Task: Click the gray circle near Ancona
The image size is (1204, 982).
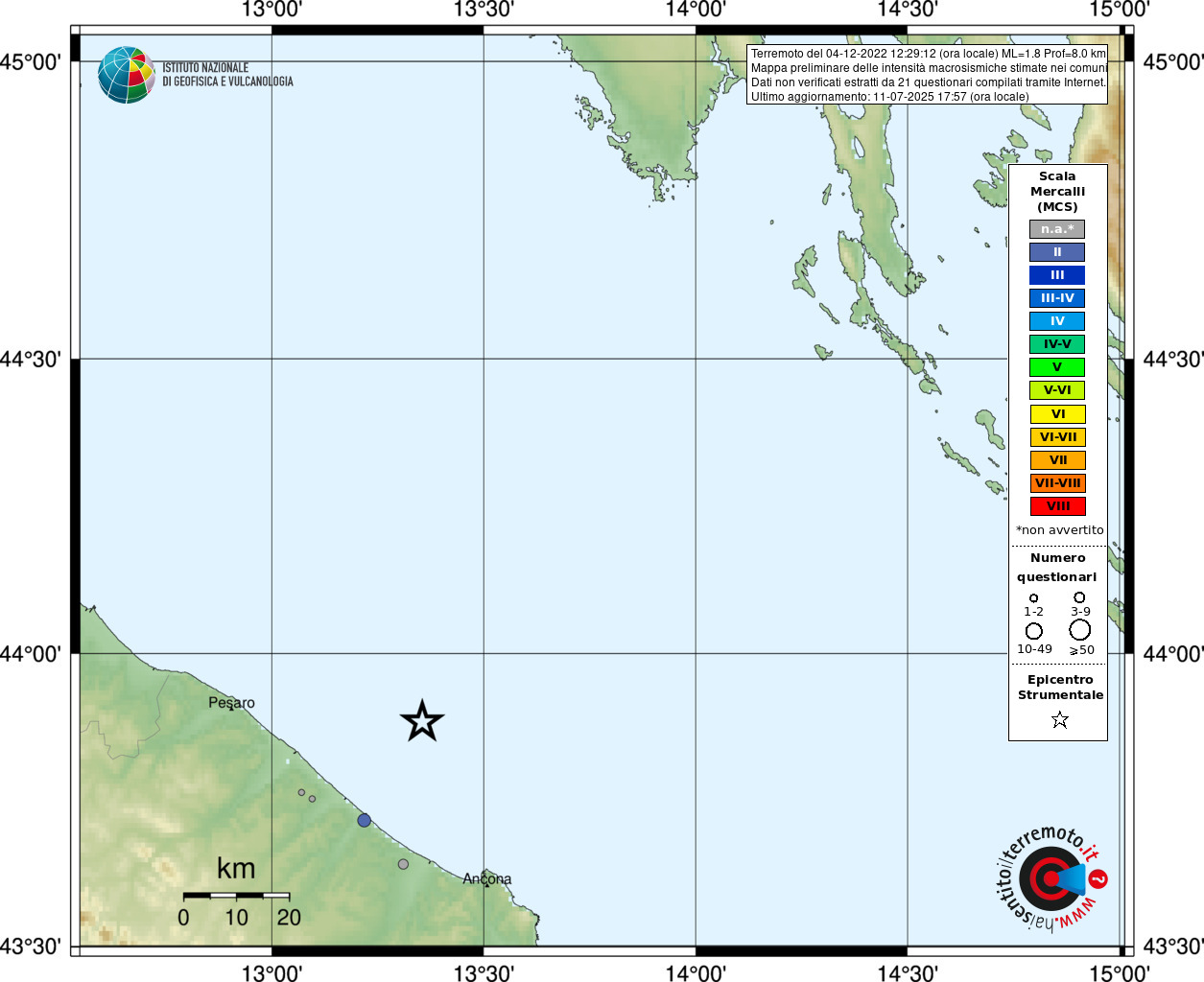Action: (x=403, y=864)
